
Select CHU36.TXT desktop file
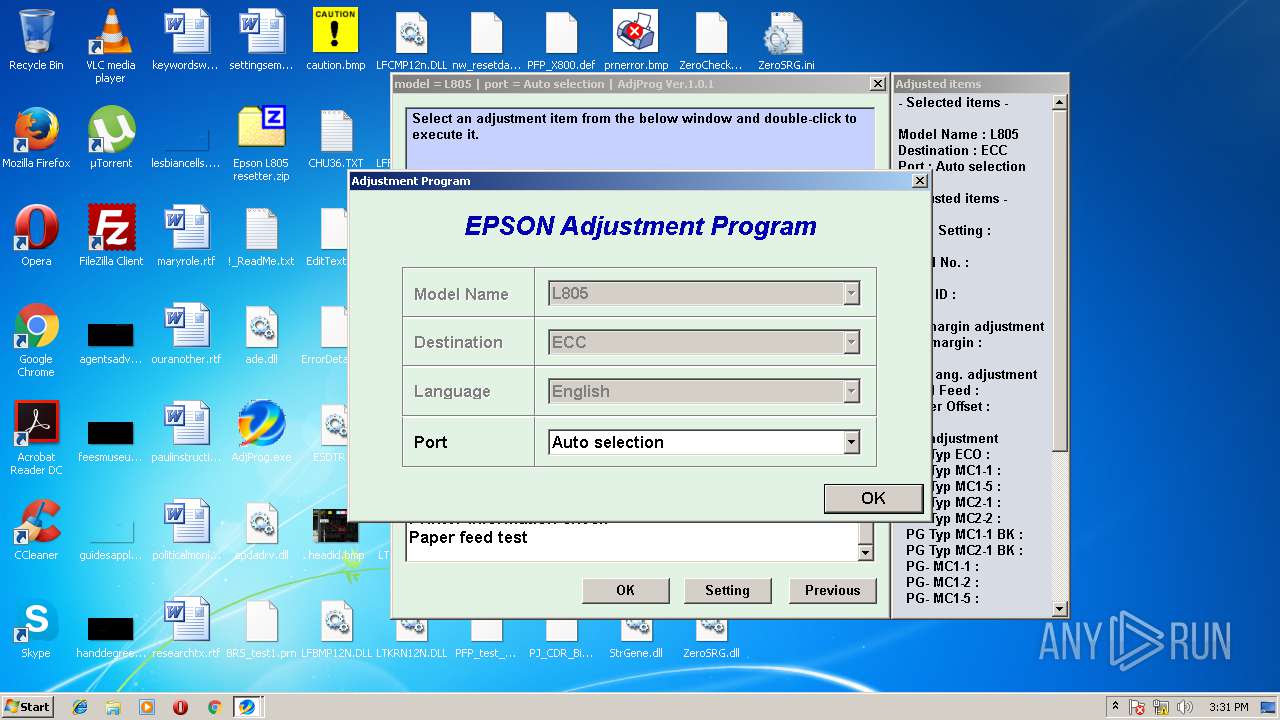(x=336, y=137)
